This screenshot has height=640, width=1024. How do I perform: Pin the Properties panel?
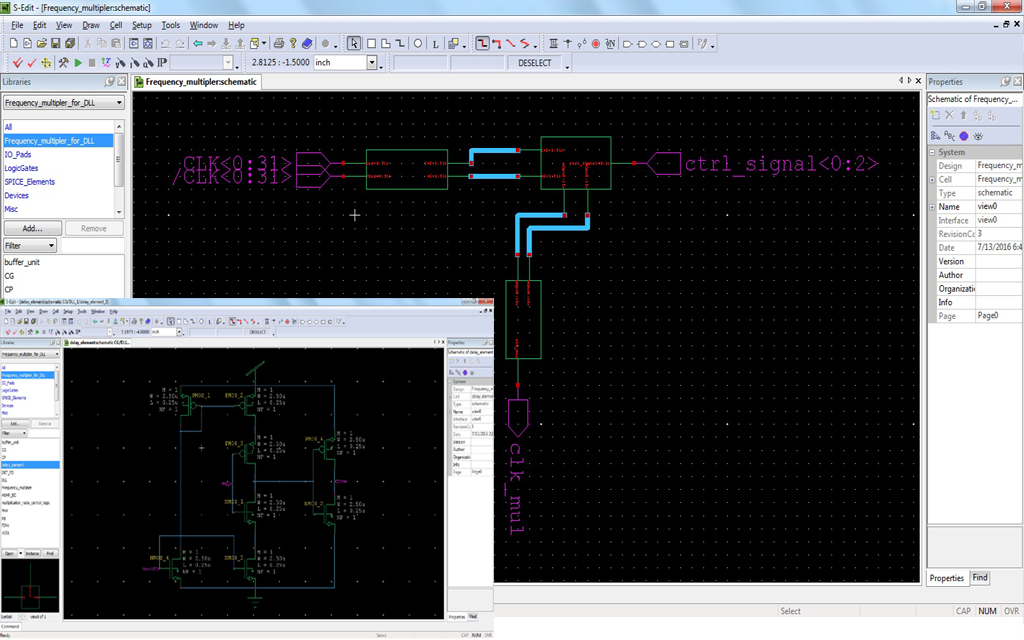point(1006,82)
